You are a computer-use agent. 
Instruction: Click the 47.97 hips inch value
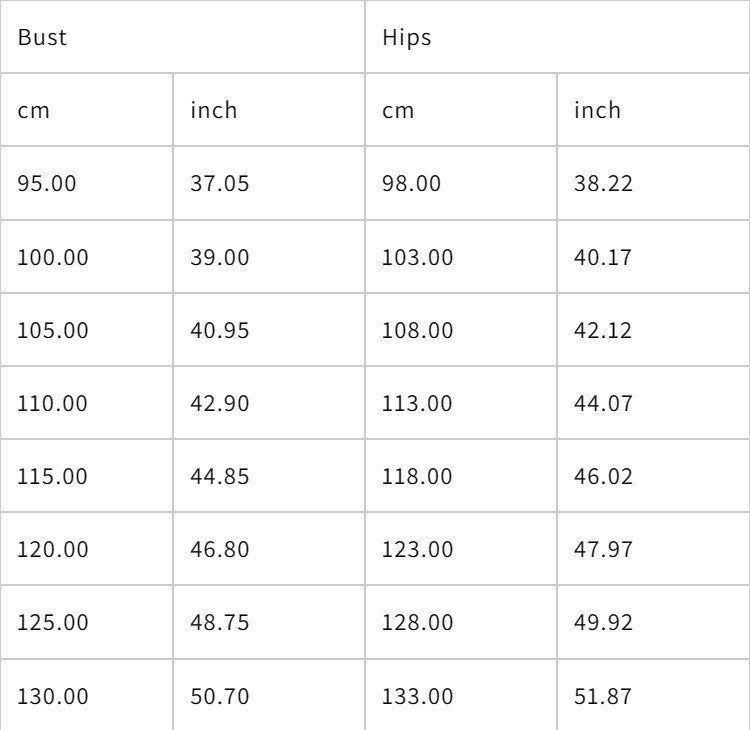[x=603, y=549]
